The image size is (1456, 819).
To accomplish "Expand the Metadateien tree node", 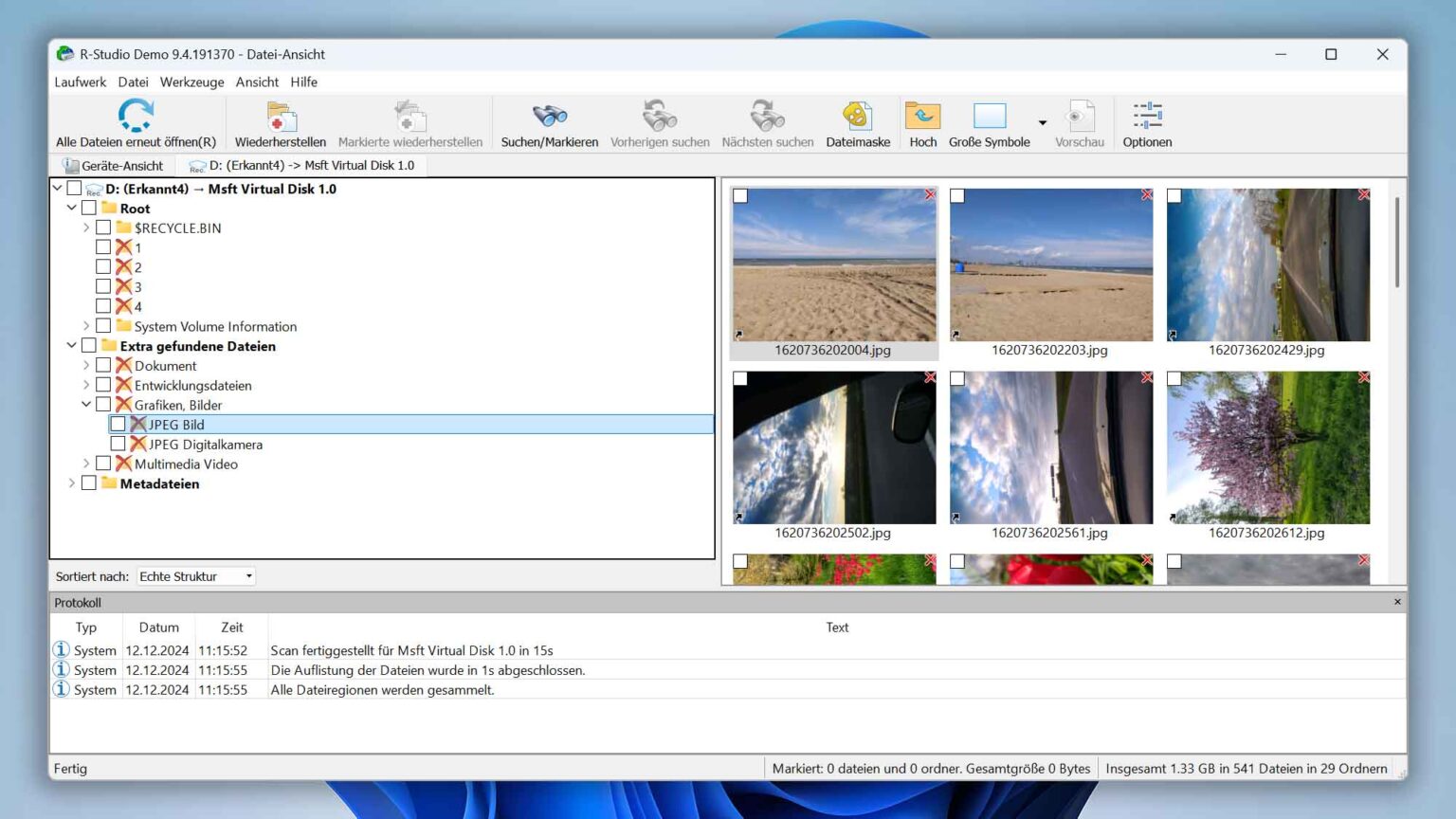I will 71,483.
